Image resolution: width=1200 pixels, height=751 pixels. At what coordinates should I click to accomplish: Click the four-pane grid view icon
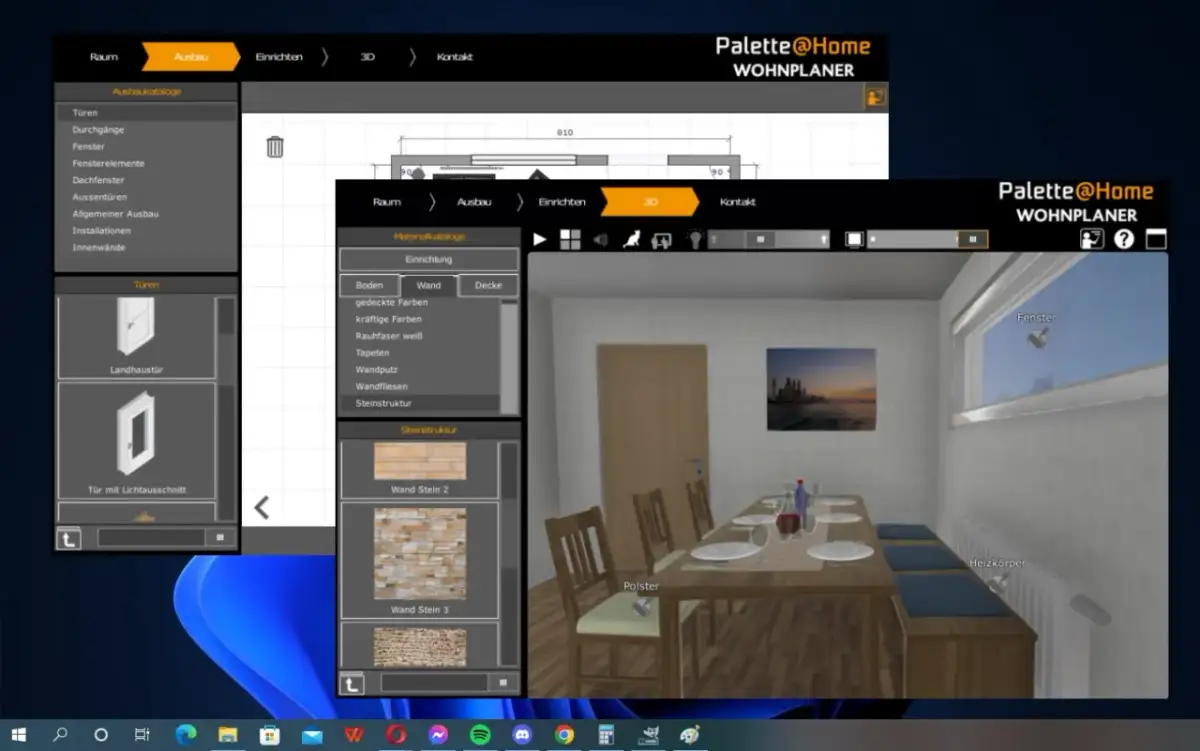(569, 239)
